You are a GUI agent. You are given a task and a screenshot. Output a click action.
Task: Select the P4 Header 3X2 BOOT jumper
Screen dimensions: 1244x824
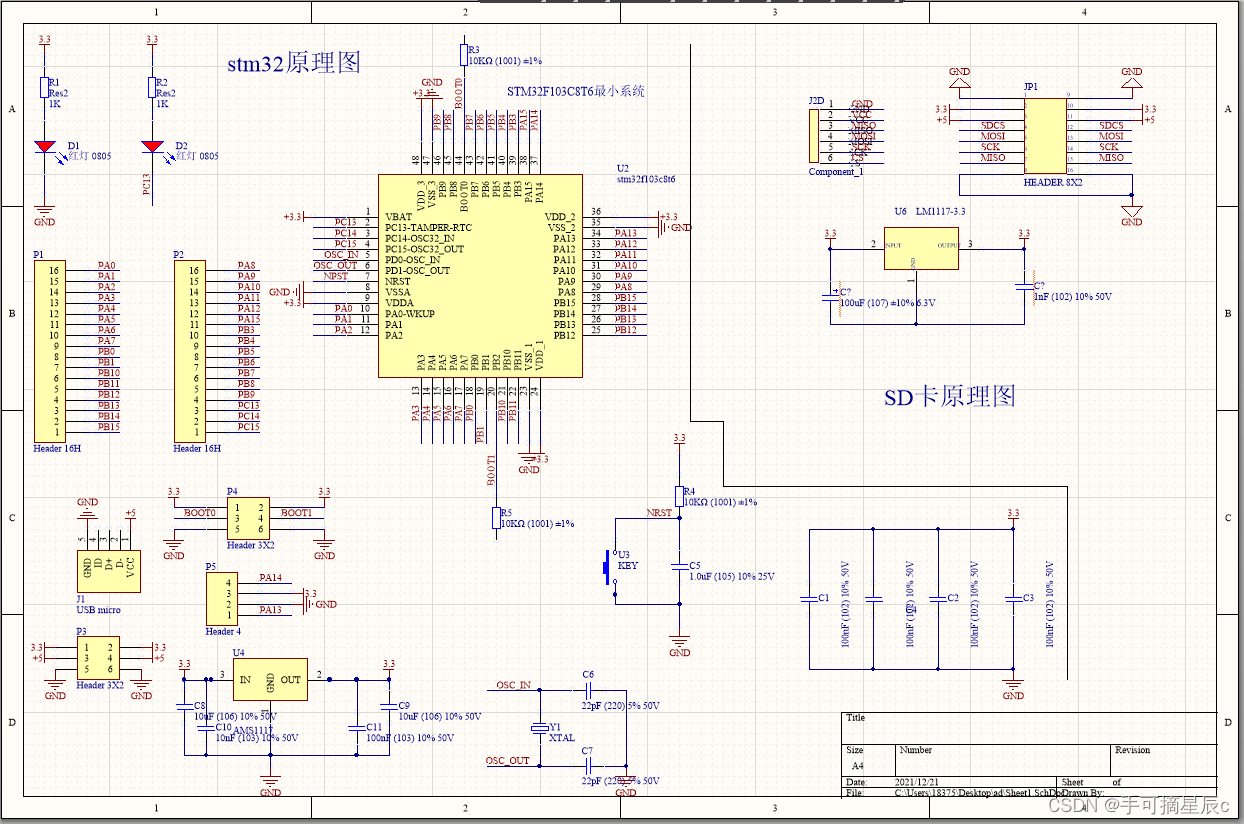point(247,519)
